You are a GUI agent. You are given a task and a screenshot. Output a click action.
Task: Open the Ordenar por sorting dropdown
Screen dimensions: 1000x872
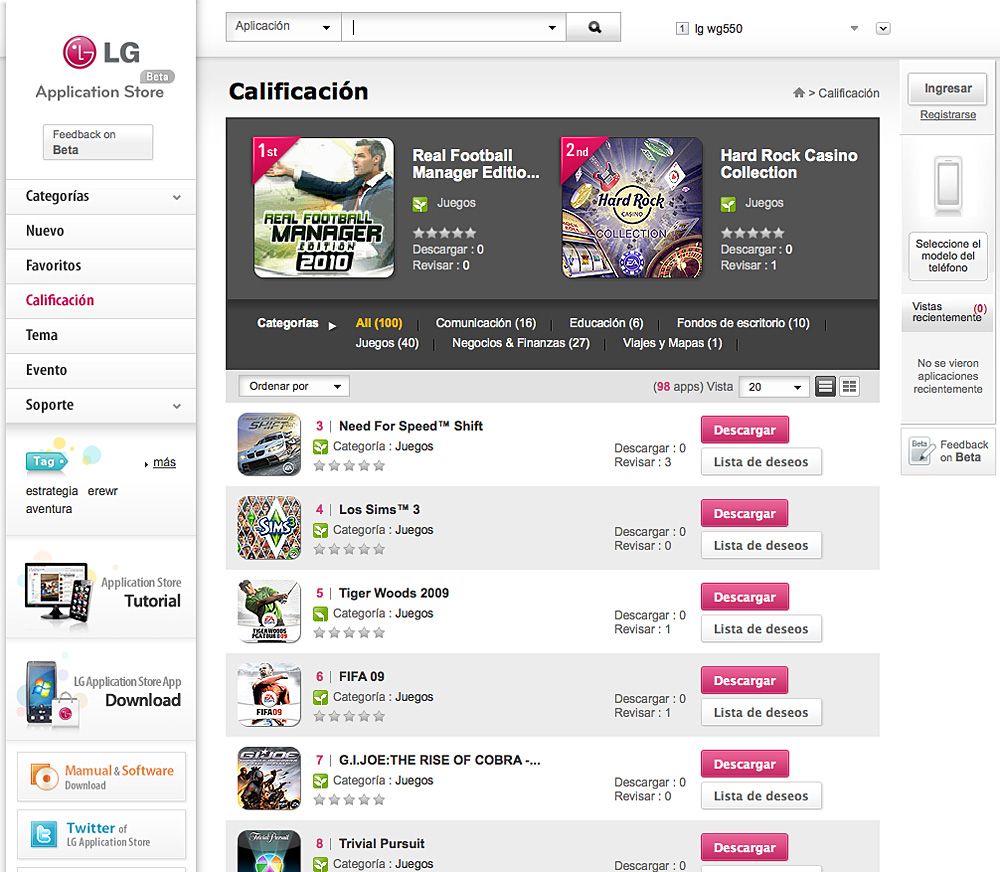(x=294, y=386)
